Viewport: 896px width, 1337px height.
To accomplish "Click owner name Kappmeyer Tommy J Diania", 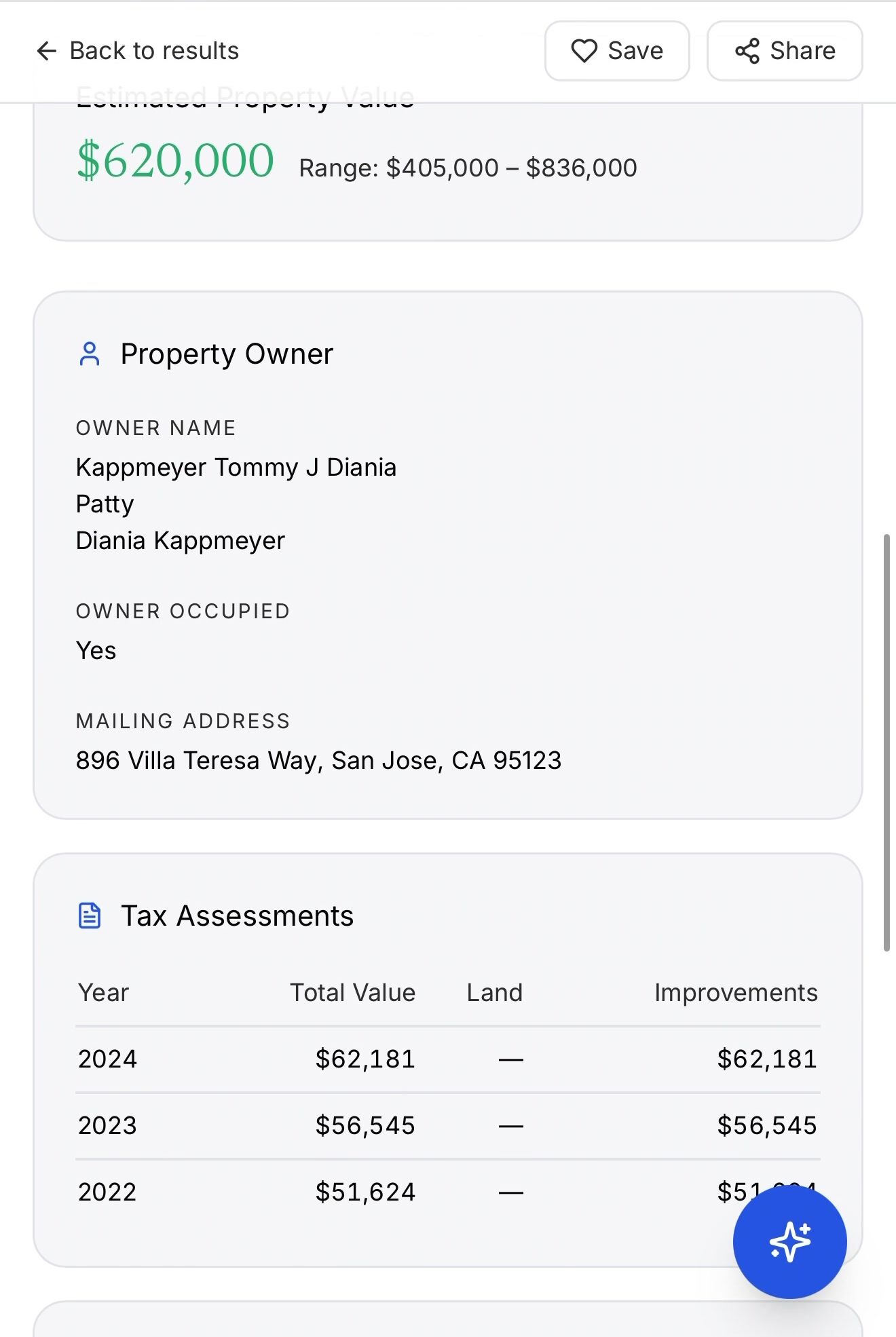I will click(x=236, y=468).
